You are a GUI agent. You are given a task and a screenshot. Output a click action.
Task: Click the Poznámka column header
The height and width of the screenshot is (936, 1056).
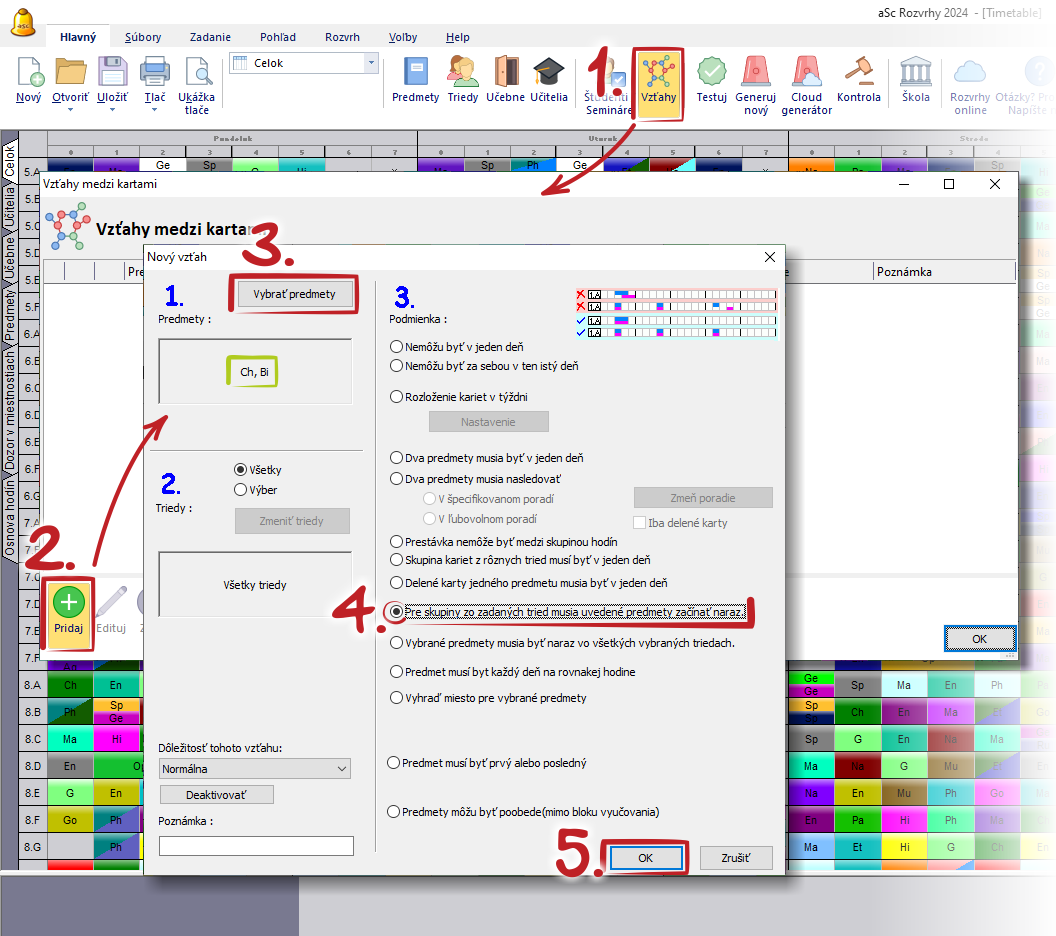(x=944, y=271)
